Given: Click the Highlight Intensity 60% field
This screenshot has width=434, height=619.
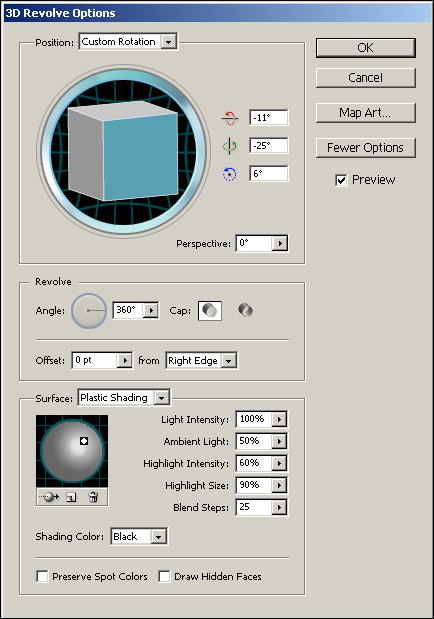Looking at the screenshot, I should [x=254, y=463].
